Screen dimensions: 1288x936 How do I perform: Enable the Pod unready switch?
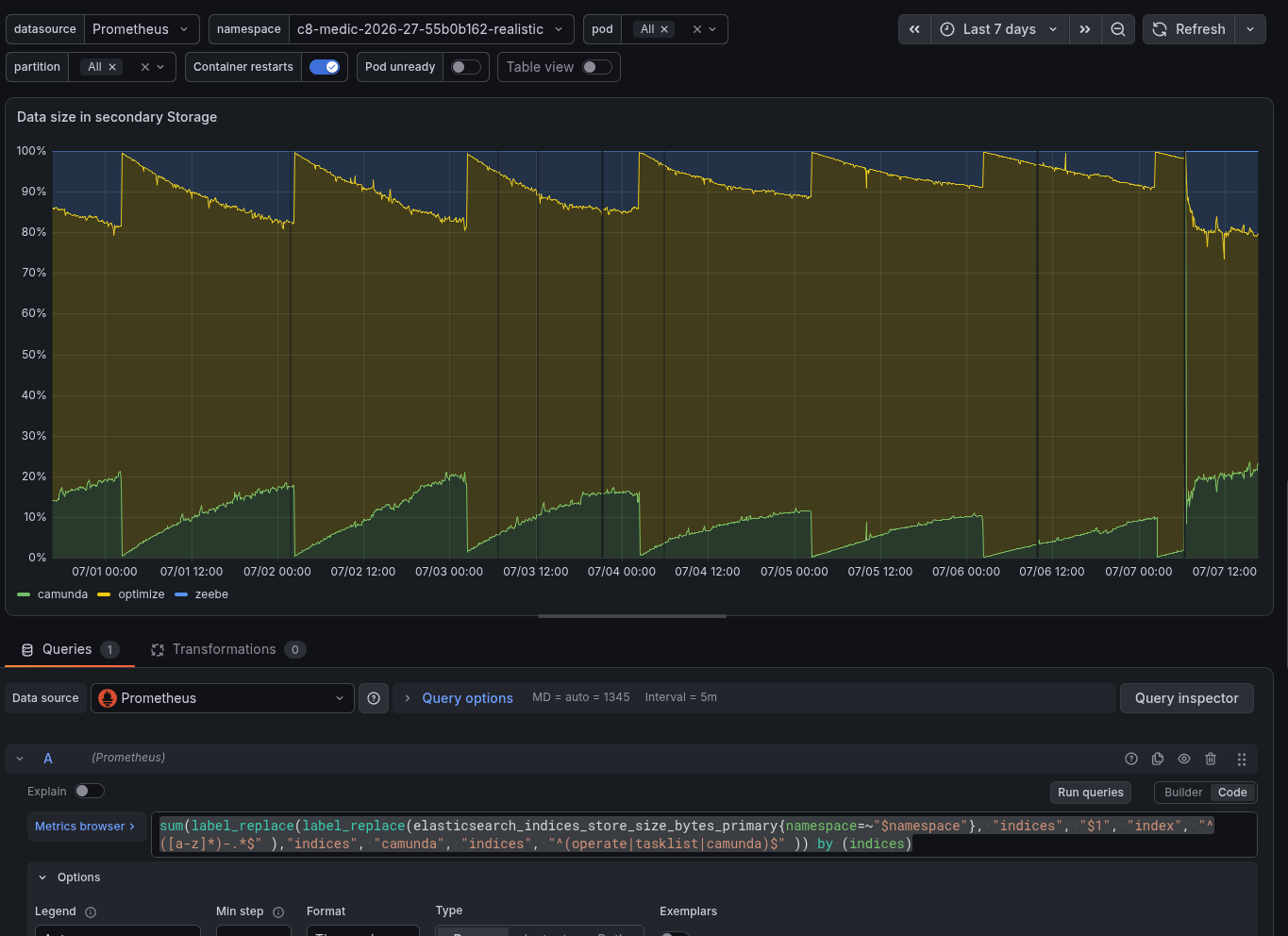coord(466,67)
